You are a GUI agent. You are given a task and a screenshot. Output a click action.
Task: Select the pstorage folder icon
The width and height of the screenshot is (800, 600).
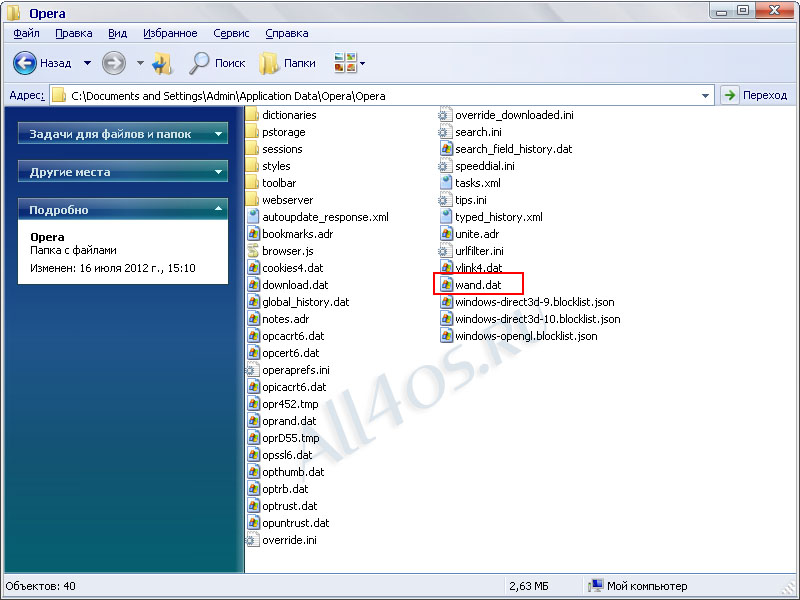252,132
